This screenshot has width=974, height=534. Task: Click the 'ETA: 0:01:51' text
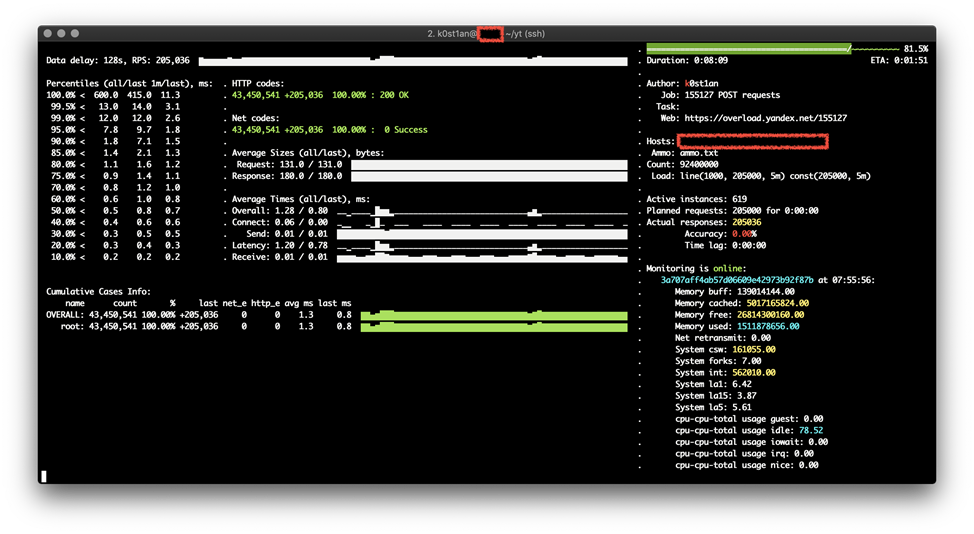click(x=899, y=60)
